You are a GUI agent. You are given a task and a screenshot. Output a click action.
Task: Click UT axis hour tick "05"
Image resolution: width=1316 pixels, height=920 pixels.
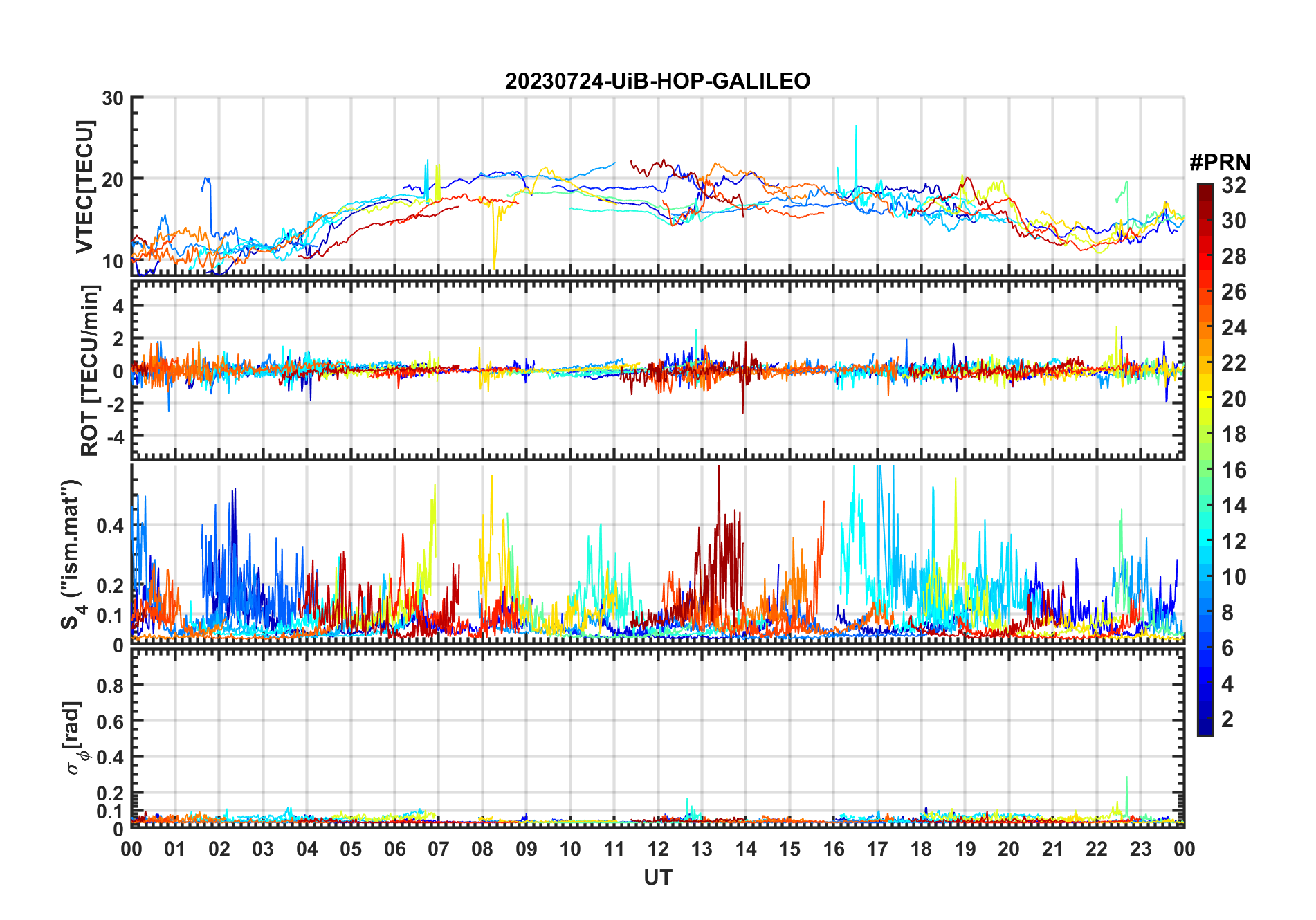[x=351, y=849]
